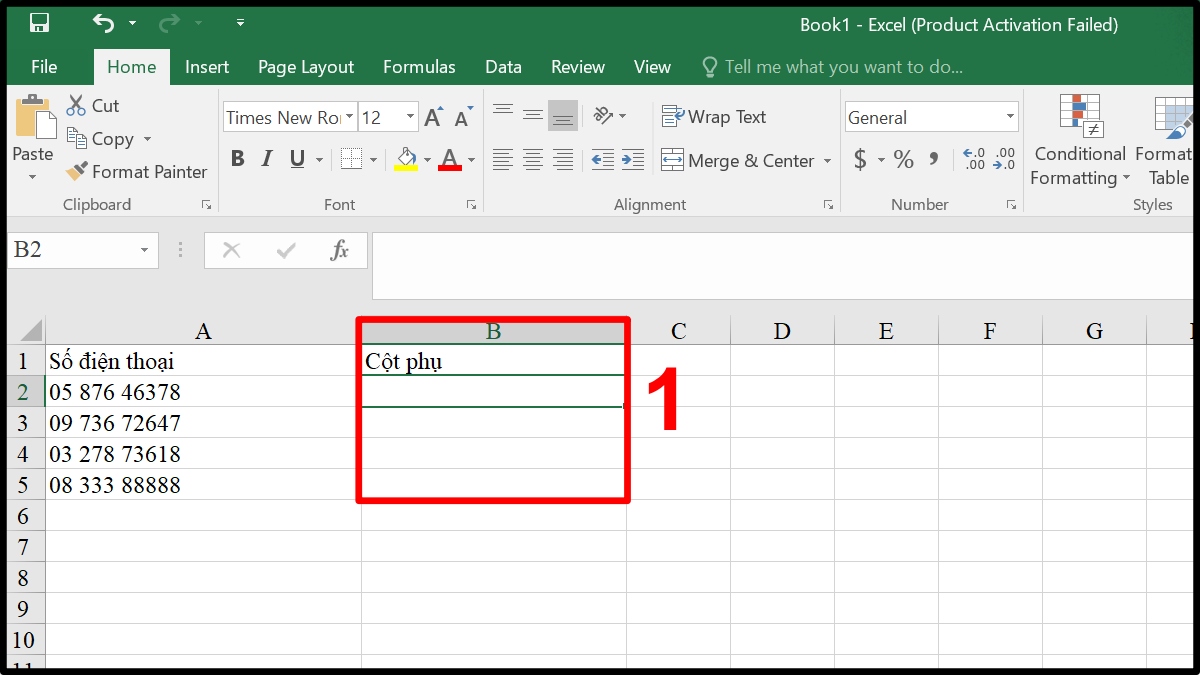Apply center alignment to the cell
1200x675 pixels.
coord(533,159)
